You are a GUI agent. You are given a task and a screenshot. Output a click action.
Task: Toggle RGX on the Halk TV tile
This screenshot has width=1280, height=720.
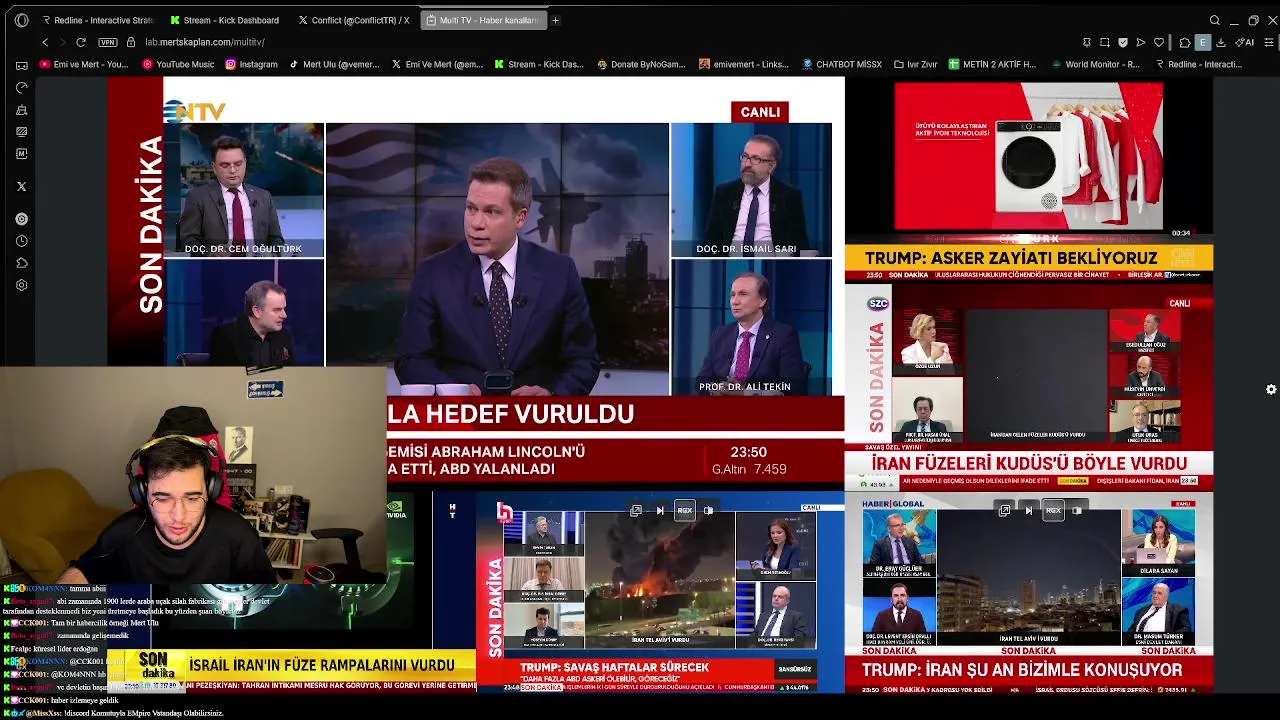(685, 510)
